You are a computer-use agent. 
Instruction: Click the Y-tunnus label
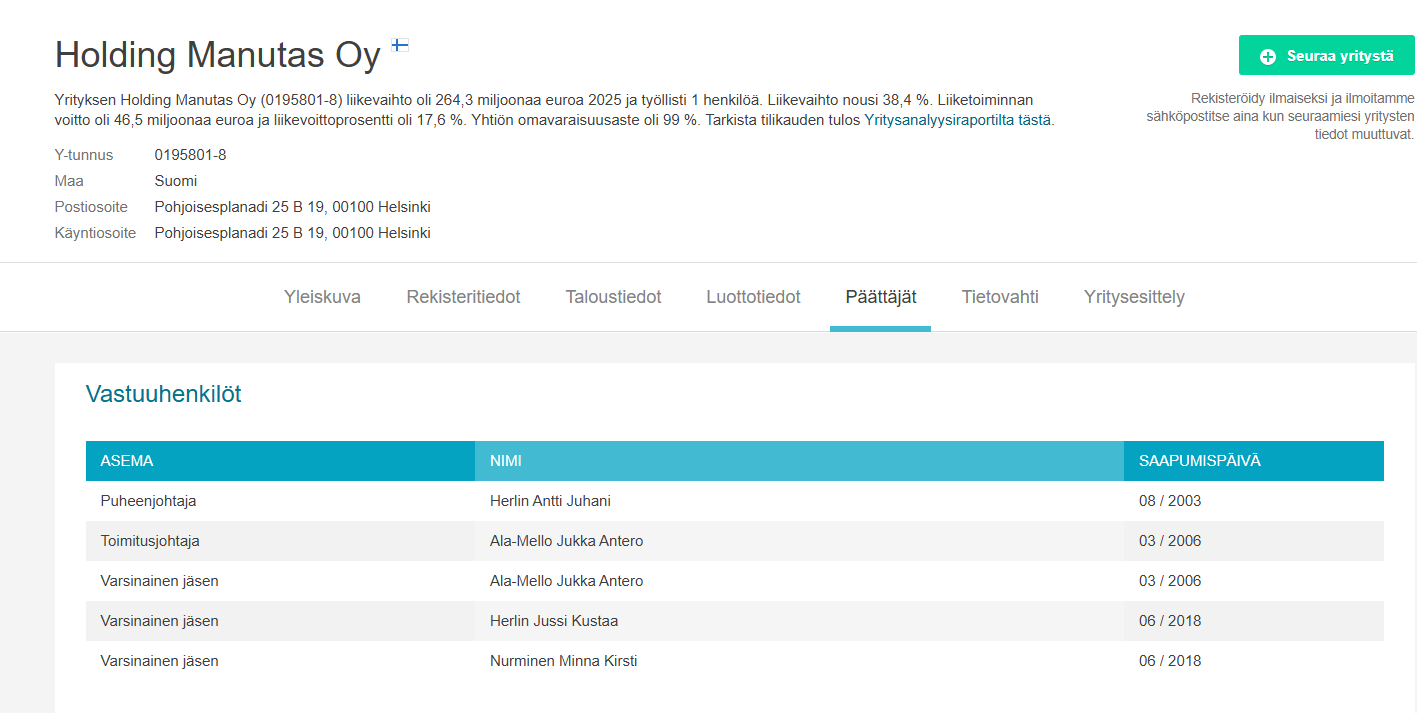click(x=84, y=155)
